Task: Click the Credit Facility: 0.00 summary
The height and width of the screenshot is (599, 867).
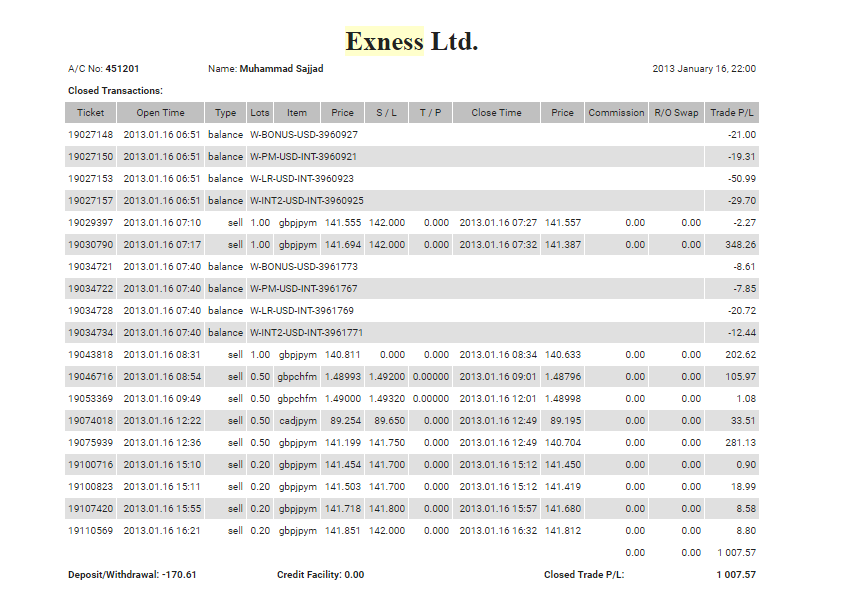Action: click(x=320, y=575)
